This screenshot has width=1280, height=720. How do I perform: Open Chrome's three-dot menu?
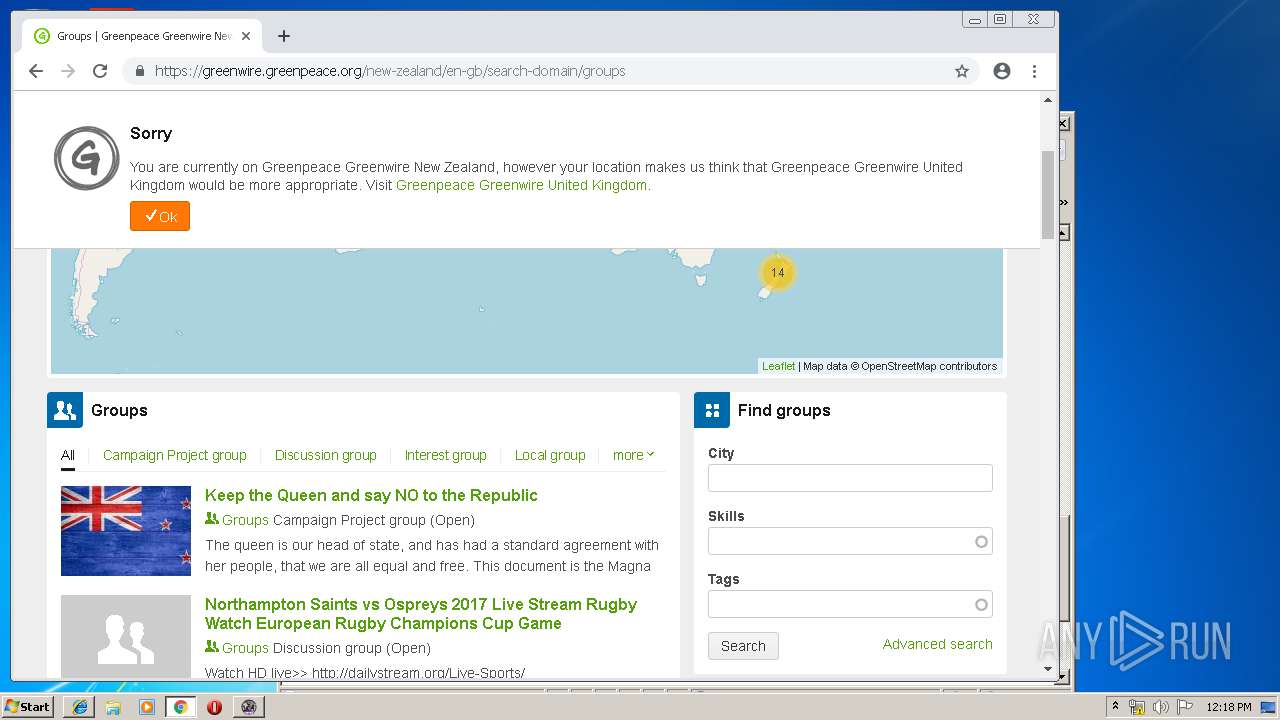(x=1034, y=71)
